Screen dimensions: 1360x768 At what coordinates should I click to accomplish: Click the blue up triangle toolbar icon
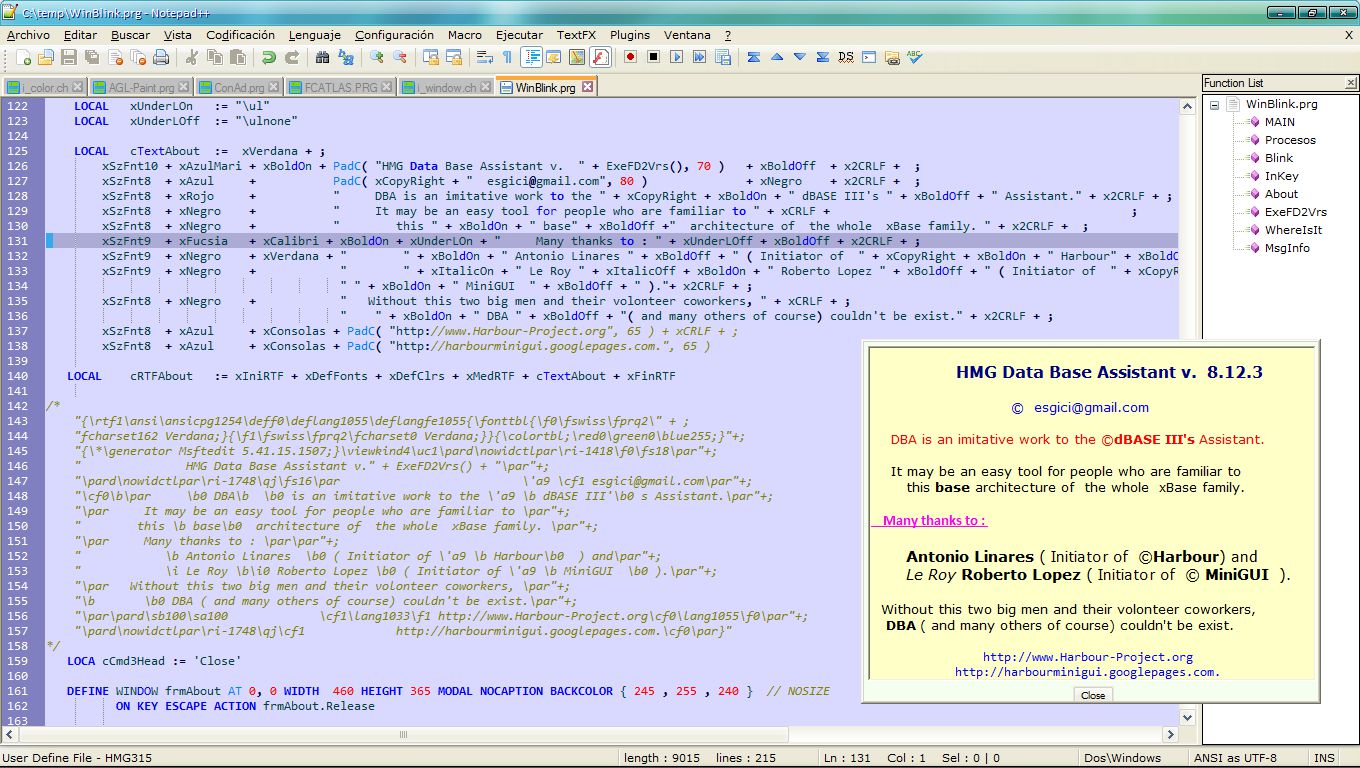coord(777,57)
